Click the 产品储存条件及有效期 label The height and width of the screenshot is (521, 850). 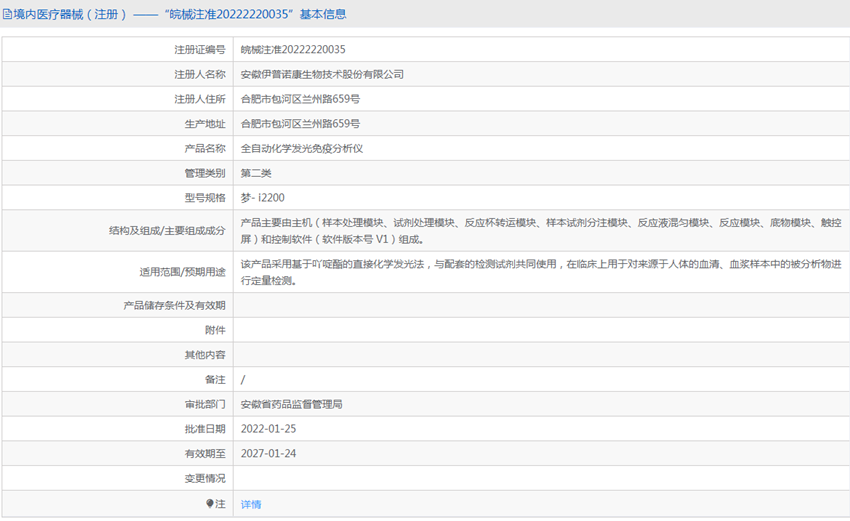(174, 306)
